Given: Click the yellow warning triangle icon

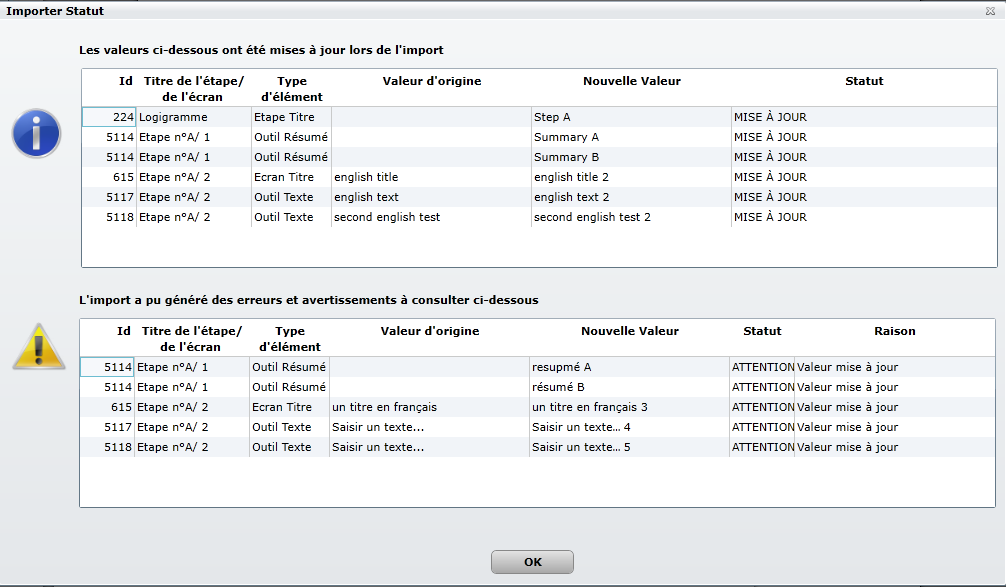Looking at the screenshot, I should pos(38,347).
